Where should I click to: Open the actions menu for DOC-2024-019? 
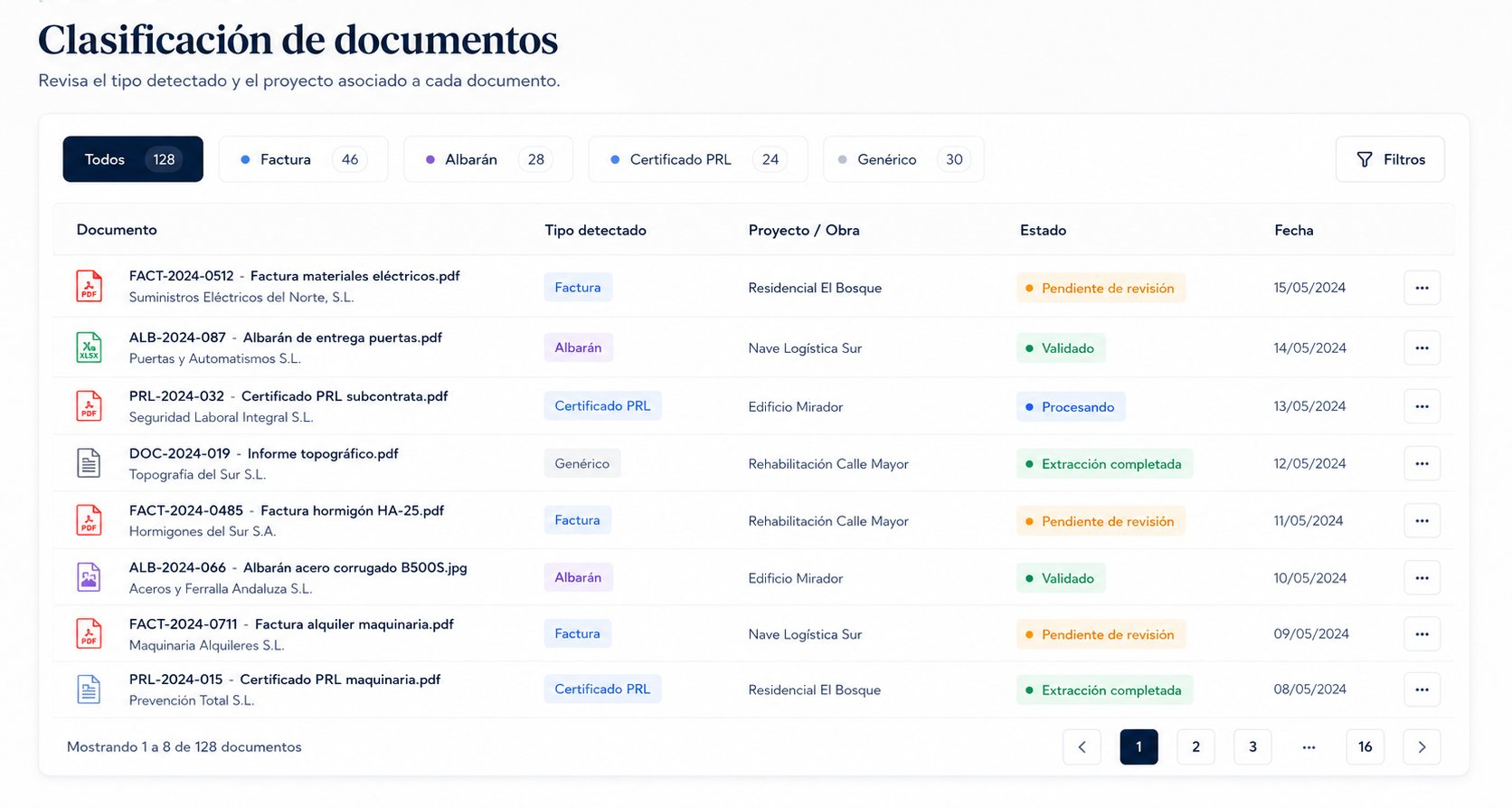(x=1422, y=463)
